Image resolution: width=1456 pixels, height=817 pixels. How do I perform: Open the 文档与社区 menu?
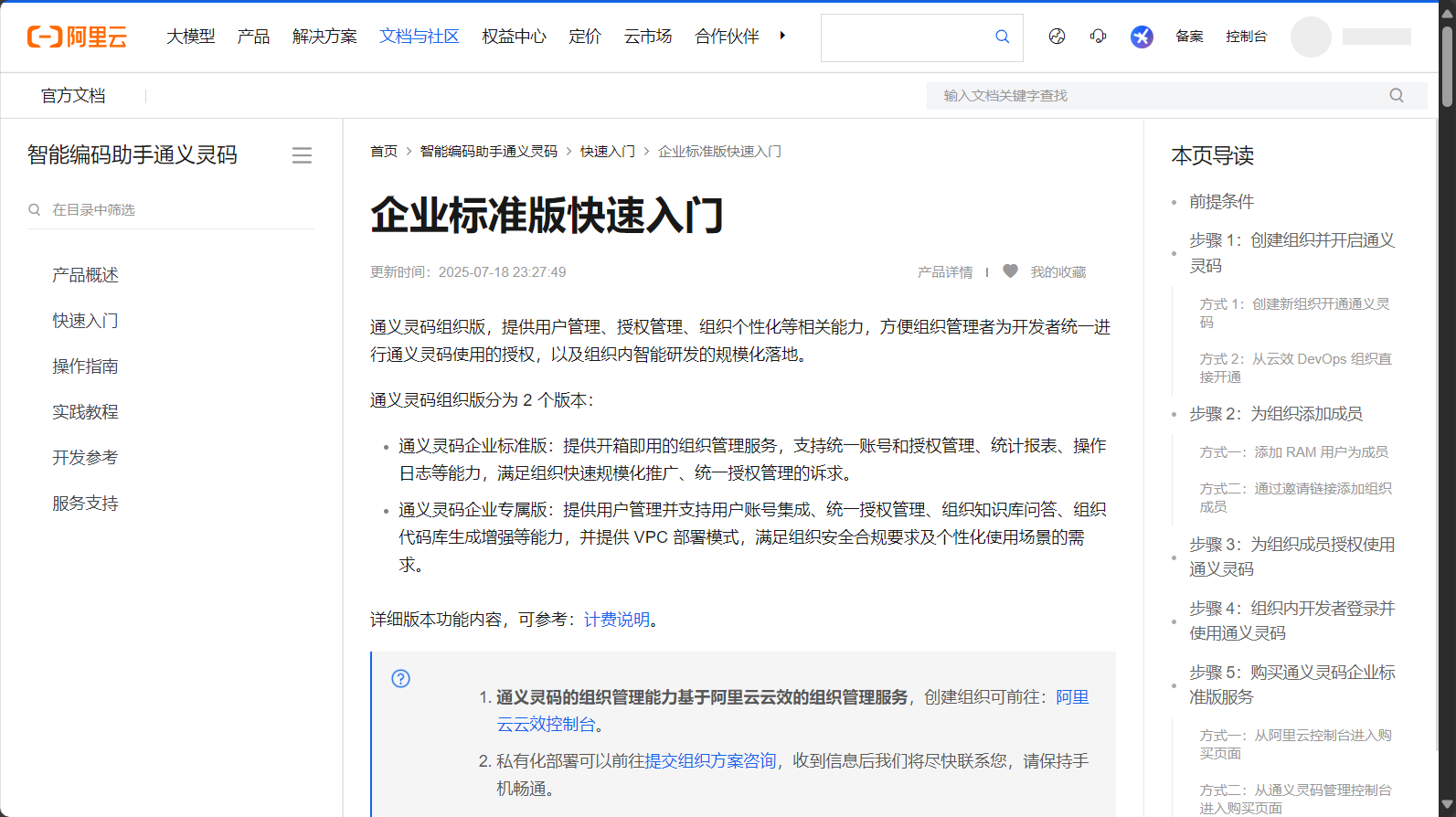pyautogui.click(x=419, y=37)
